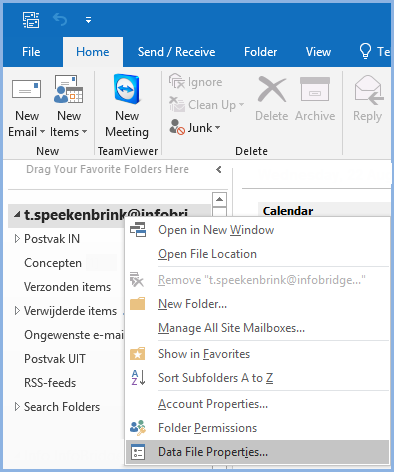This screenshot has height=472, width=394.
Task: Click the Undo arrow in title bar
Action: click(60, 20)
